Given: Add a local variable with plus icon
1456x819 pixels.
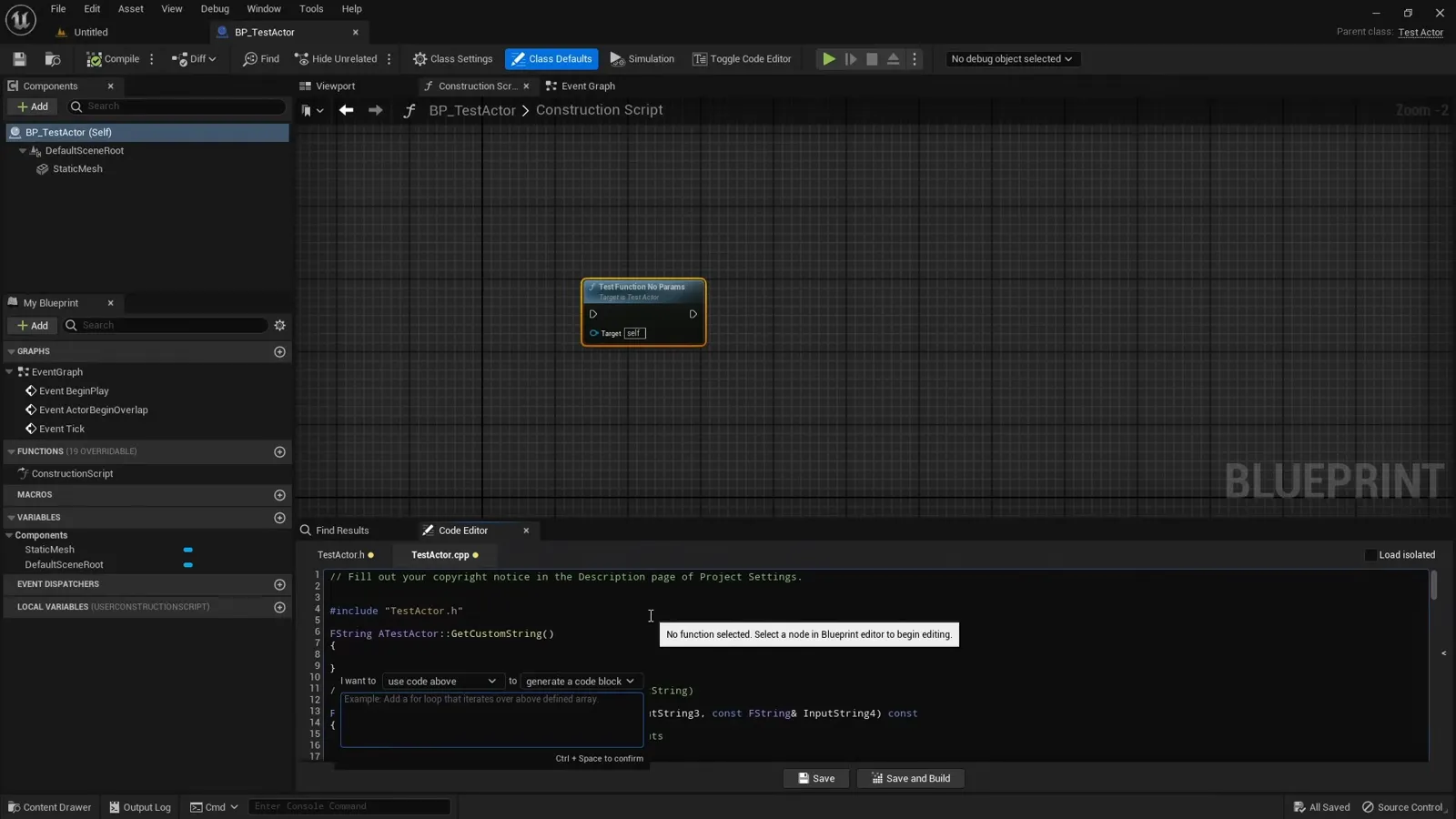Looking at the screenshot, I should 279,607.
